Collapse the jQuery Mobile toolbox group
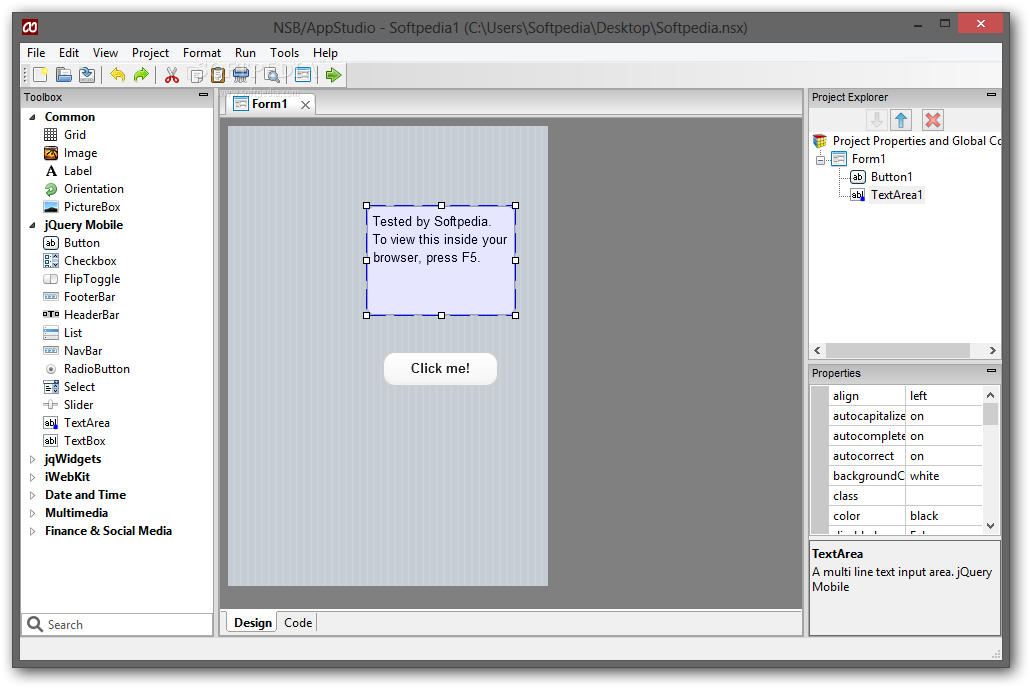The height and width of the screenshot is (688, 1030). [x=32, y=225]
